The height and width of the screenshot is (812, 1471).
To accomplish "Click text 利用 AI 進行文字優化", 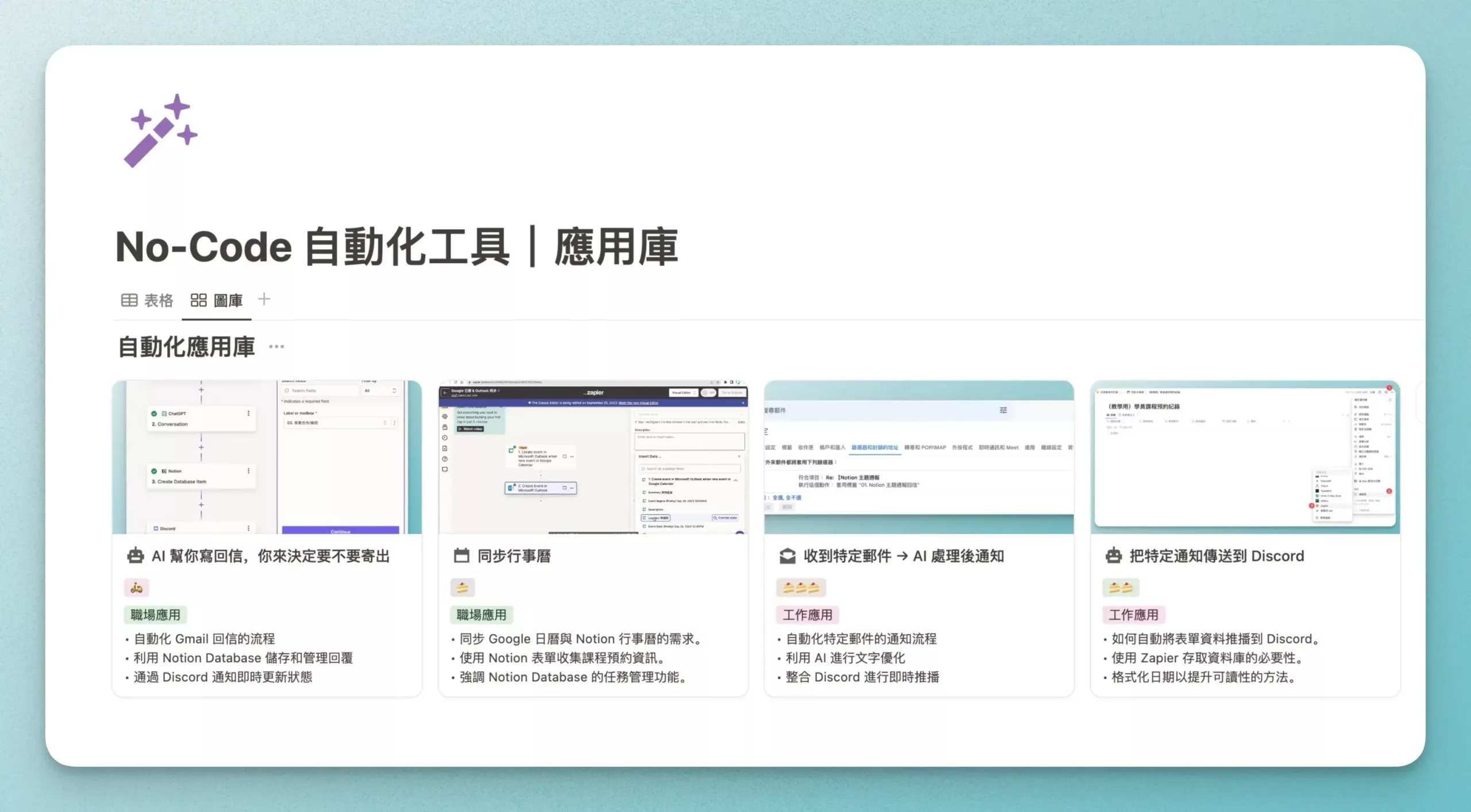I will (845, 658).
